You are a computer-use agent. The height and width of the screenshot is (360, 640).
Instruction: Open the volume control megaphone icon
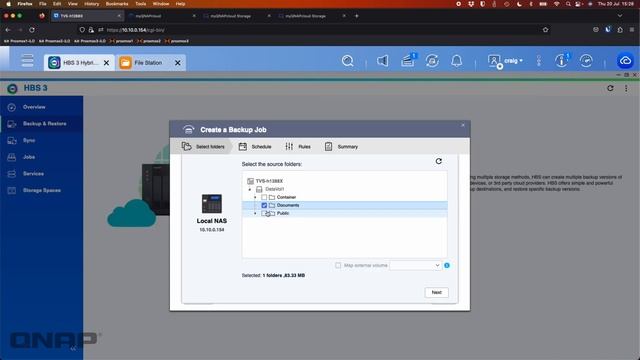coord(382,61)
